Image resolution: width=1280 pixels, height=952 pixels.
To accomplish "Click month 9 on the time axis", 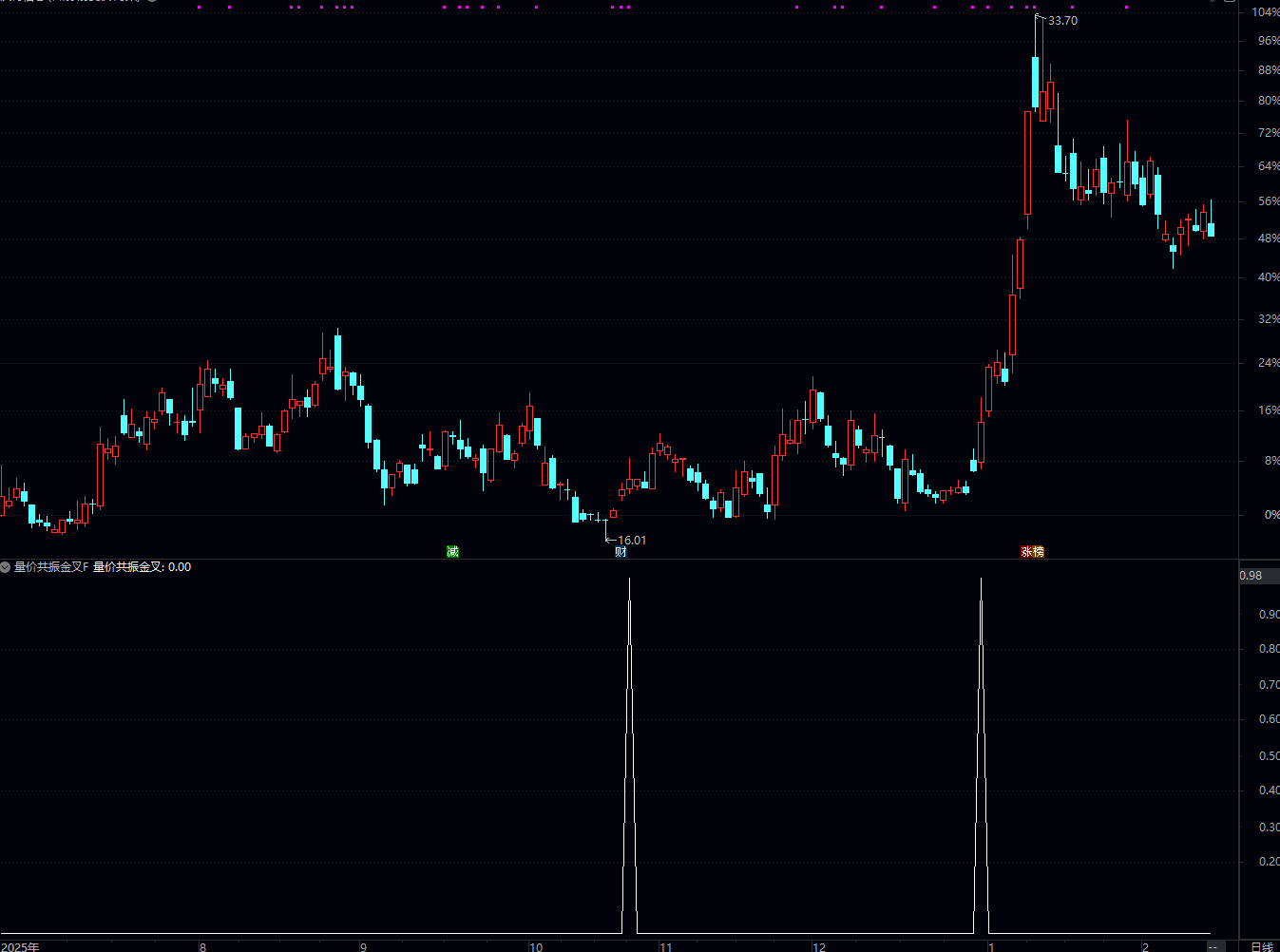I will pos(363,946).
